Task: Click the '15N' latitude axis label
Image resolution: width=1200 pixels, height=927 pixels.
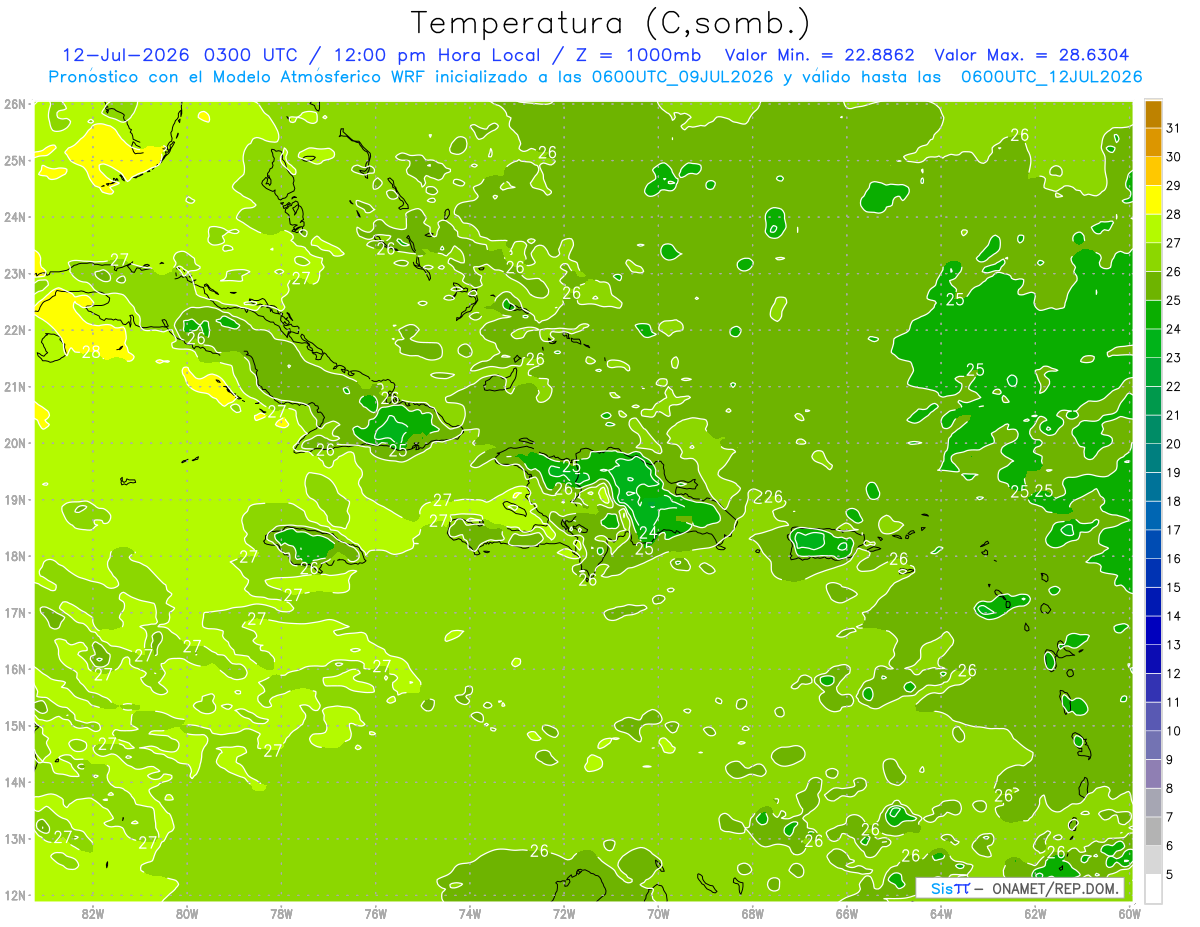Action: click(x=15, y=725)
